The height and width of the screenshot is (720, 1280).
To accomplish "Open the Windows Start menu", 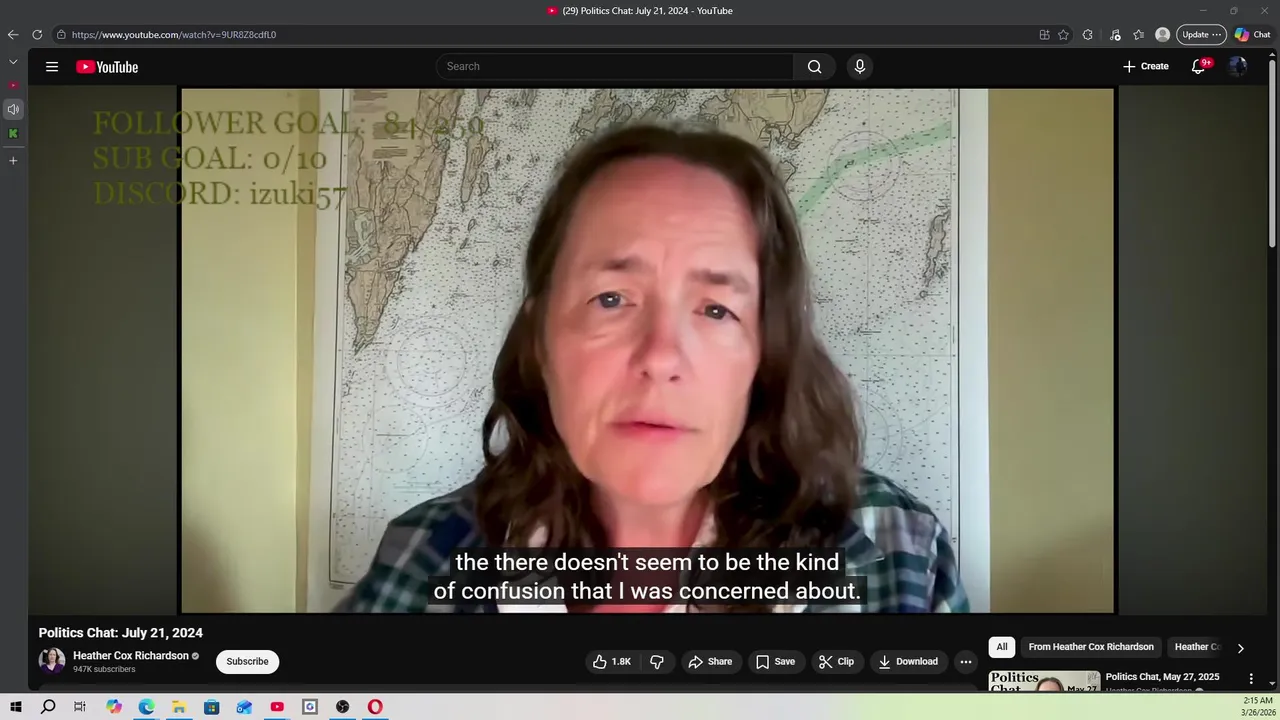I will point(16,707).
